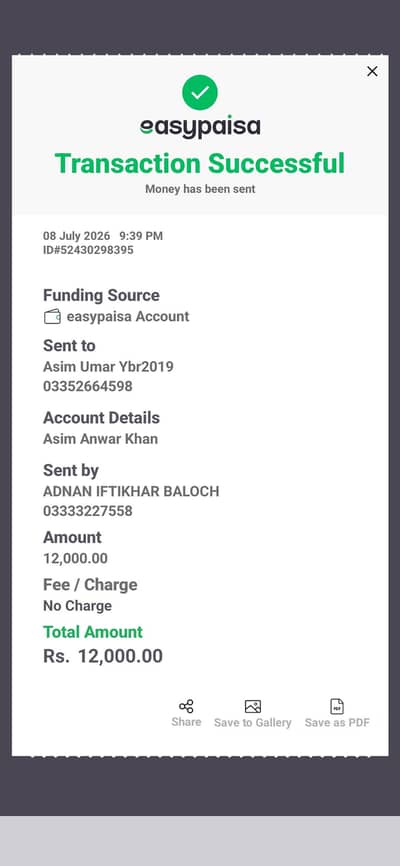Click the sender name ADNAN IFTIKHAR BALOCH

coord(131,491)
